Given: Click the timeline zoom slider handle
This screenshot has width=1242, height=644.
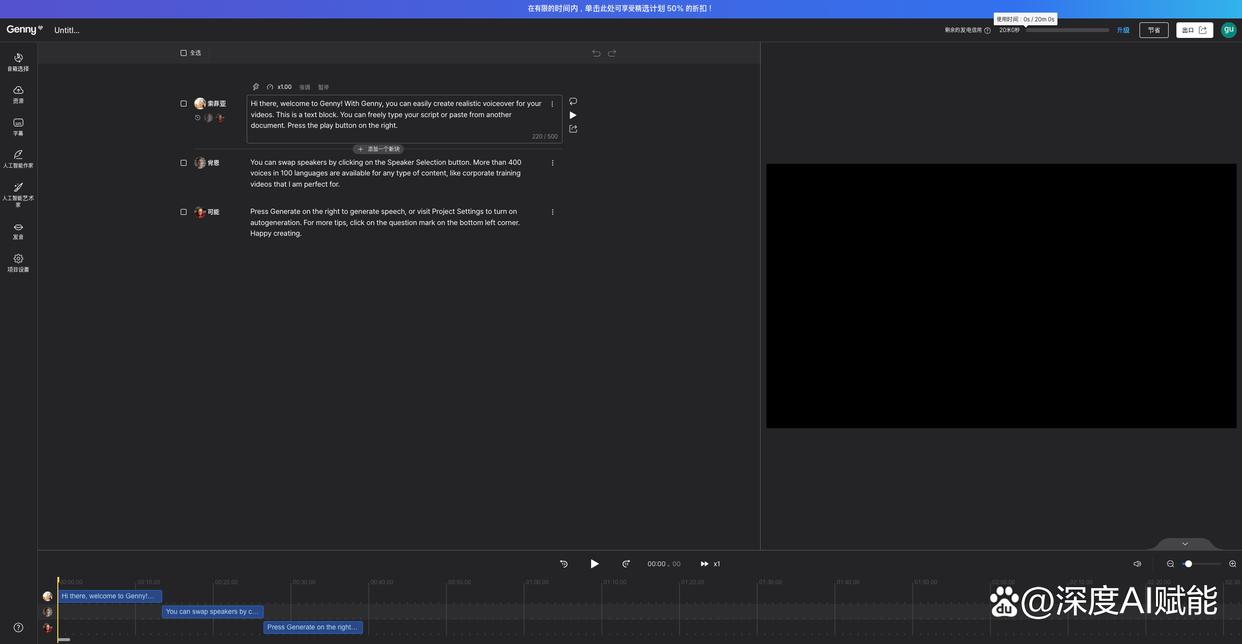Looking at the screenshot, I should [x=1188, y=564].
